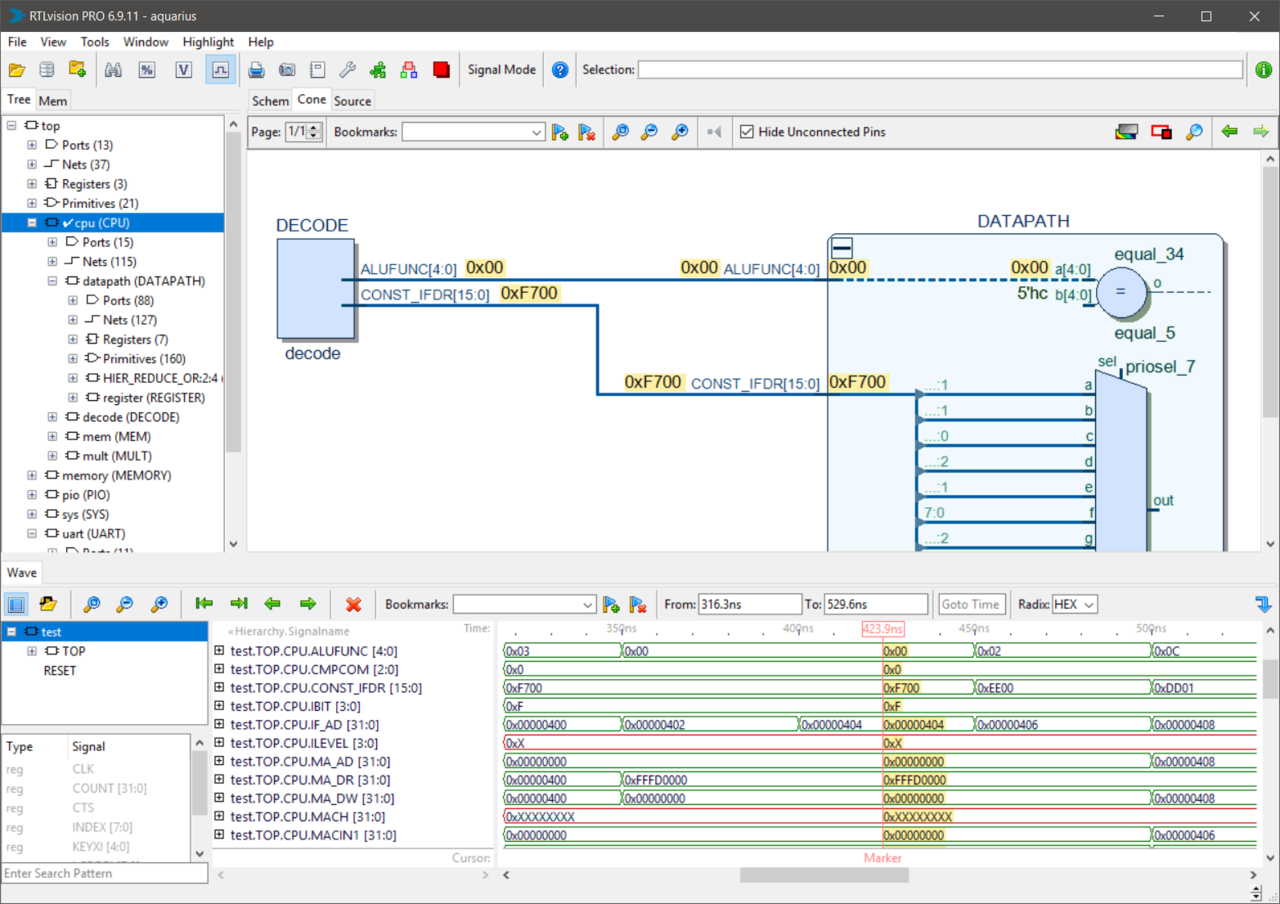The image size is (1280, 904).
Task: Click the camera snapshot icon
Action: 287,70
